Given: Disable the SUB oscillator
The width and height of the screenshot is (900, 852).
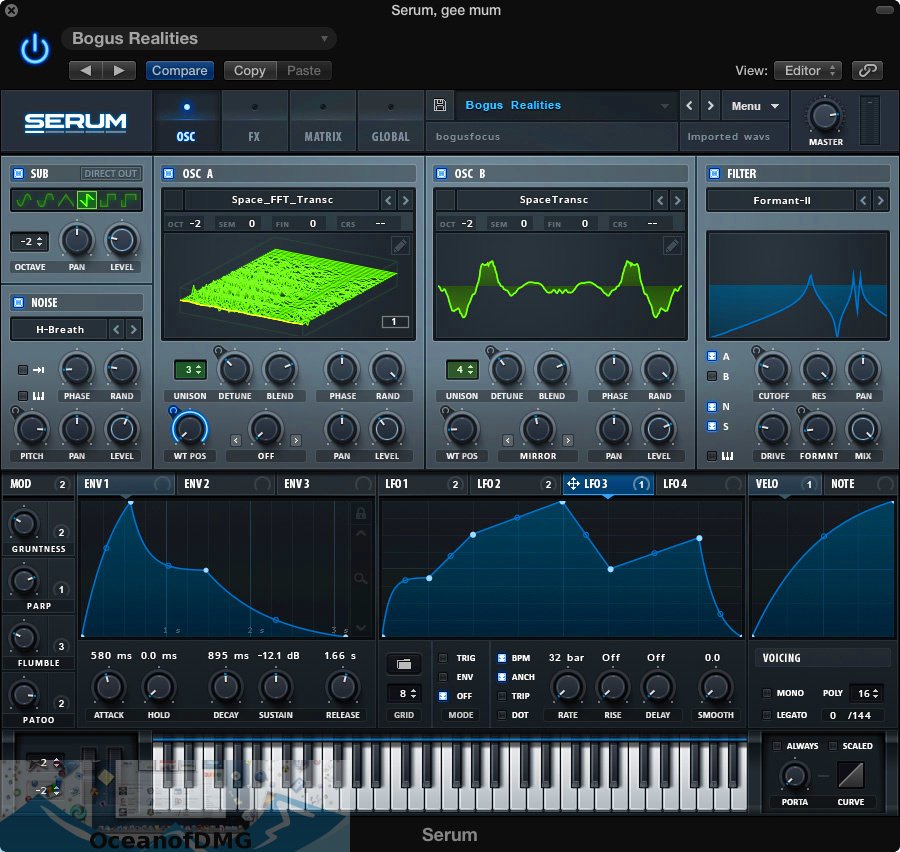Looking at the screenshot, I should pyautogui.click(x=18, y=173).
